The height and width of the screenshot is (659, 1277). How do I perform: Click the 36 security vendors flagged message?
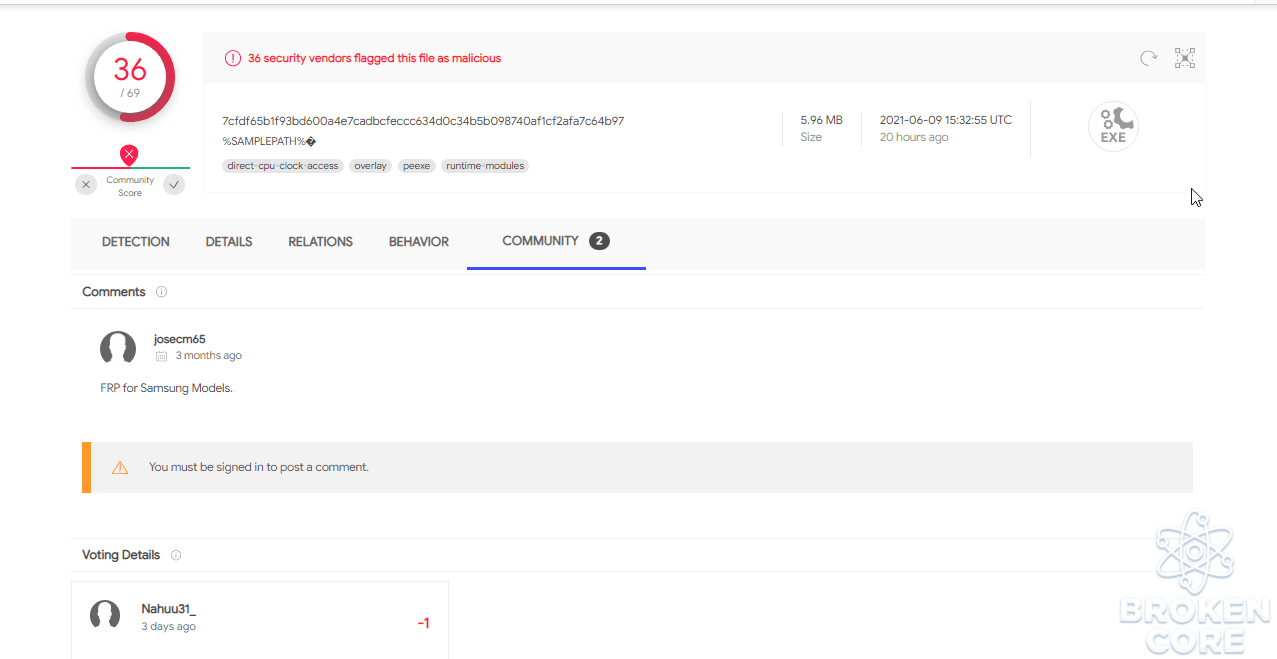(x=374, y=58)
